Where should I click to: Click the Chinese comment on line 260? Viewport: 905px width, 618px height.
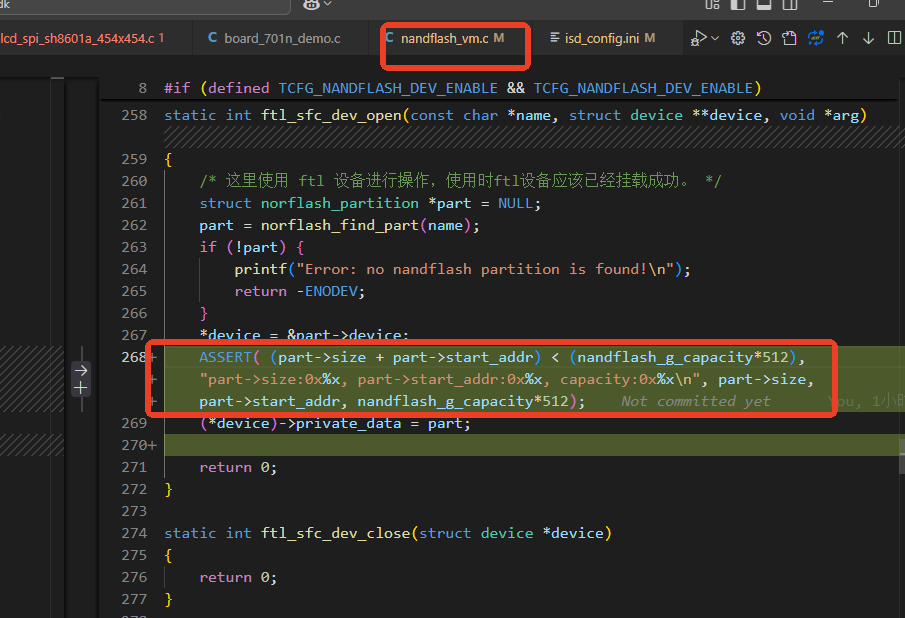460,181
